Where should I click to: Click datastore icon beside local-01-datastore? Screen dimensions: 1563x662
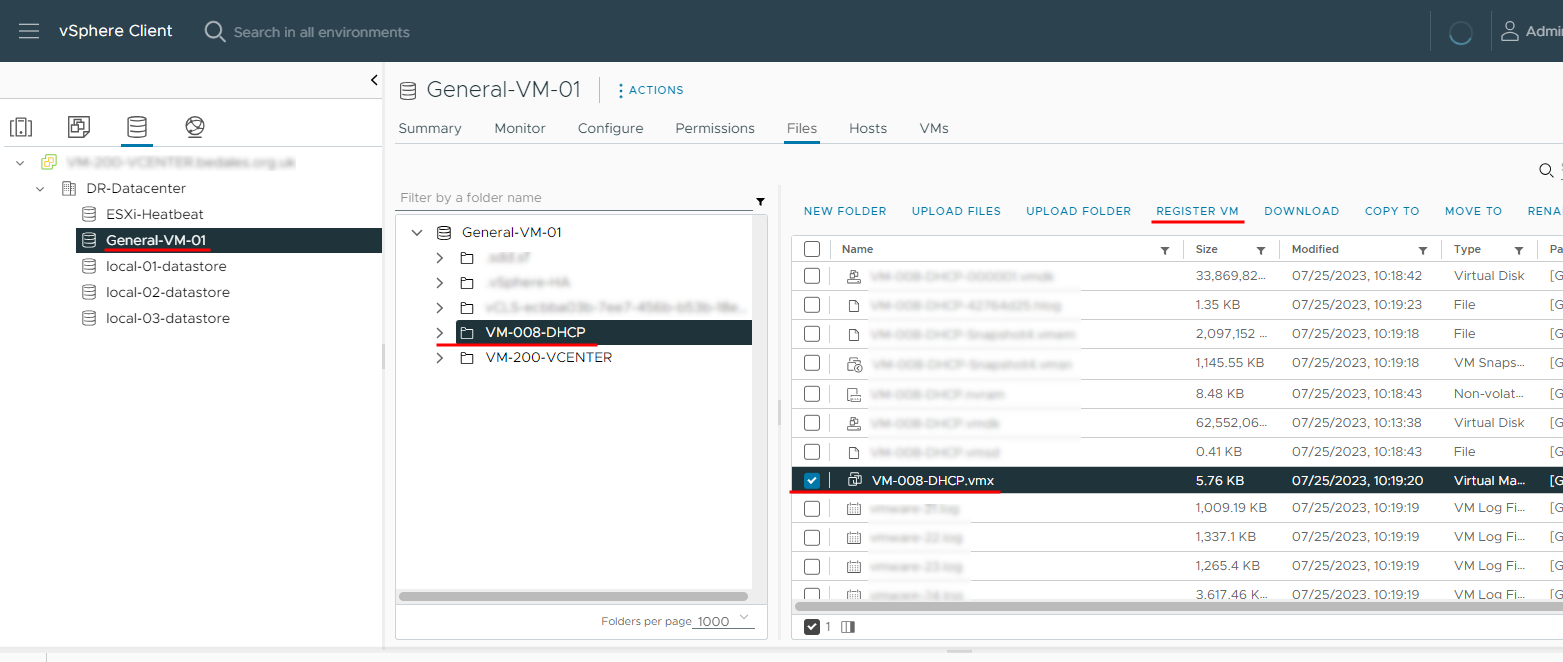click(x=89, y=266)
